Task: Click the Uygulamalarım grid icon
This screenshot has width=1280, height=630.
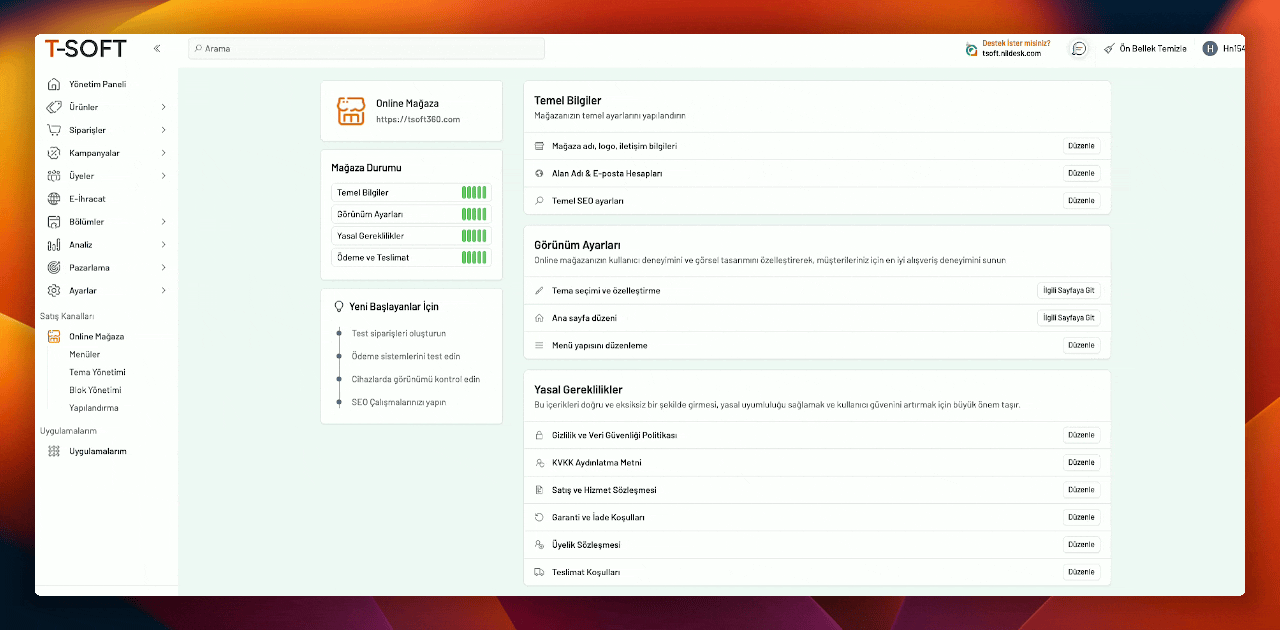Action: [54, 451]
